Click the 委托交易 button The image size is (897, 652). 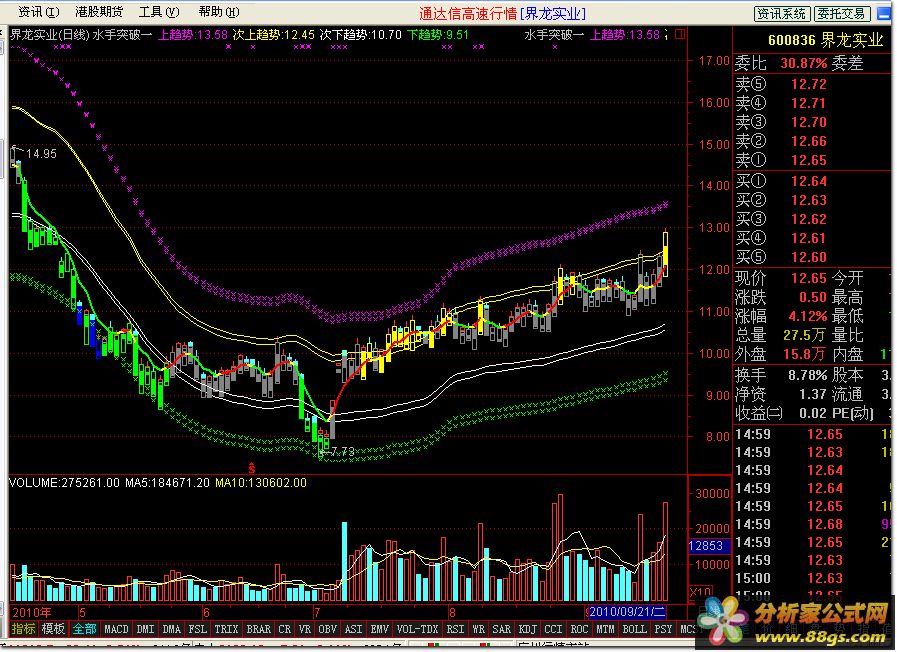tap(842, 14)
